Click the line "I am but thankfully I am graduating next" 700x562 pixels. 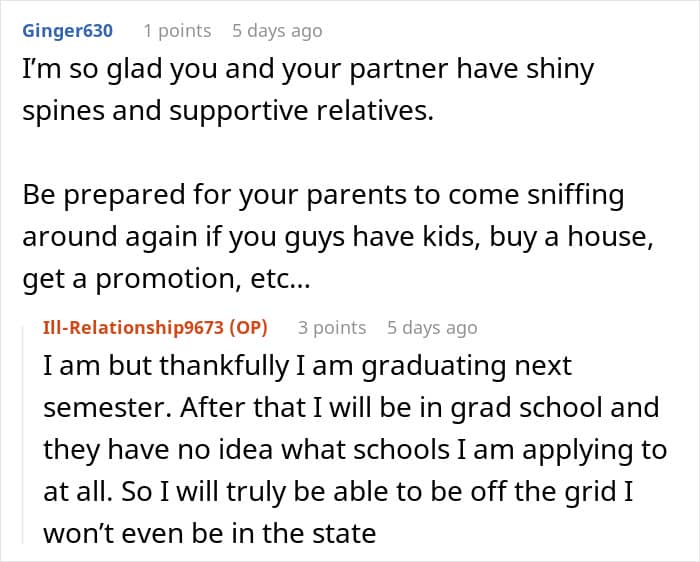click(307, 365)
